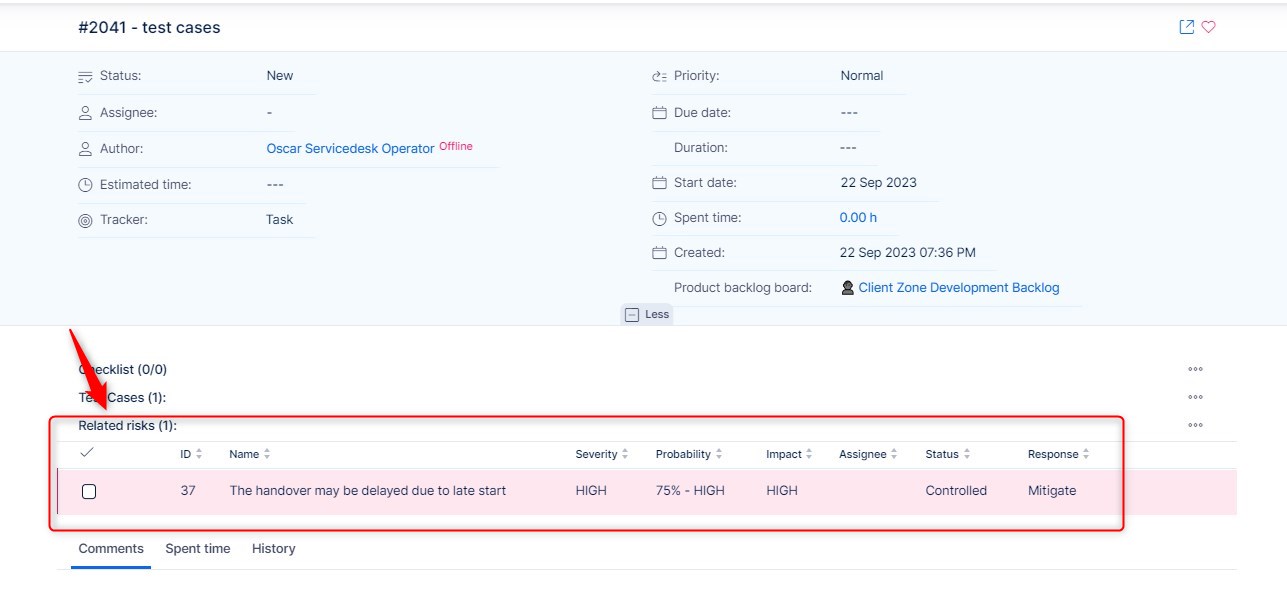Open the Test Cases options menu
The width and height of the screenshot is (1287, 604).
pos(1196,396)
